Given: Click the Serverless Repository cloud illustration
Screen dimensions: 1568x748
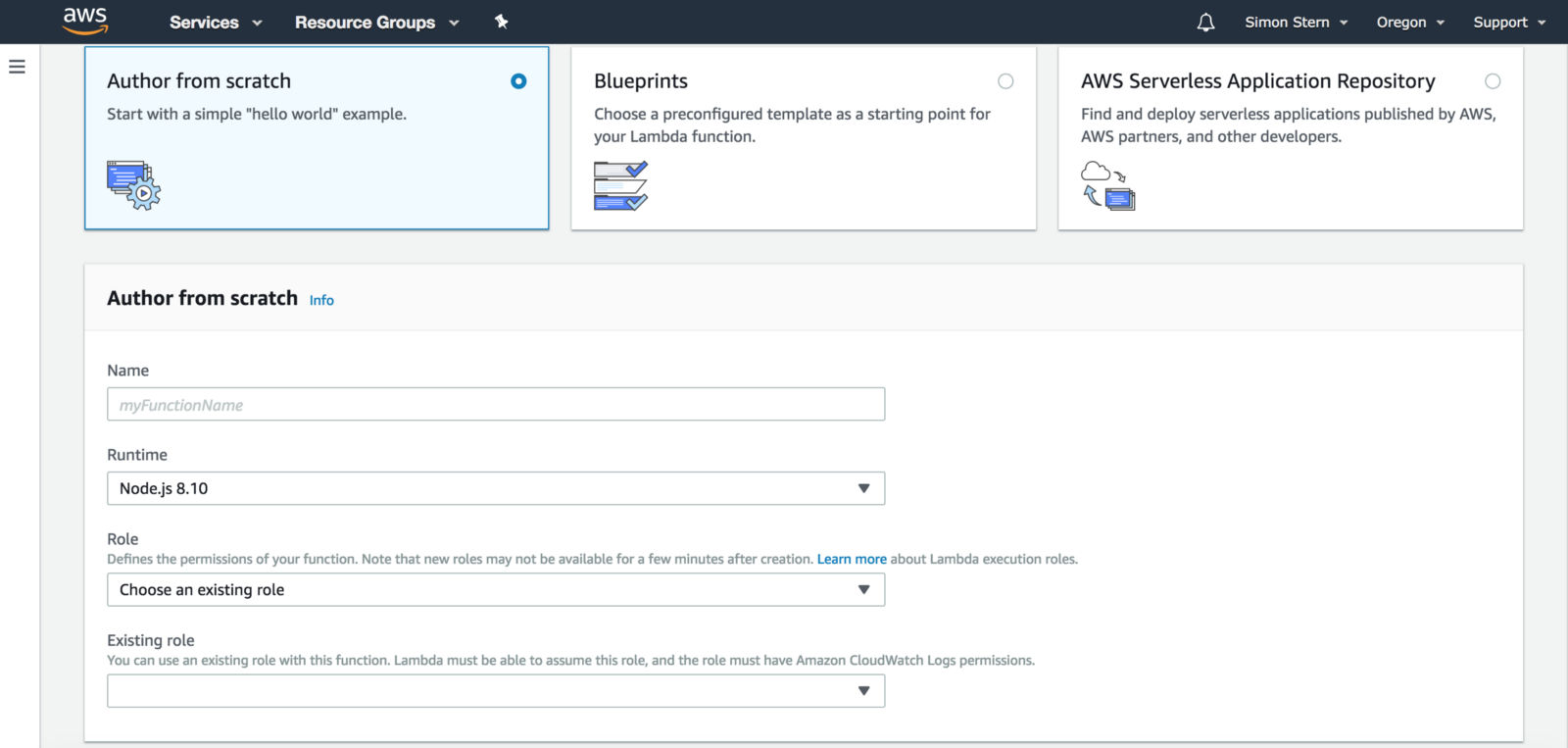Looking at the screenshot, I should 1107,185.
